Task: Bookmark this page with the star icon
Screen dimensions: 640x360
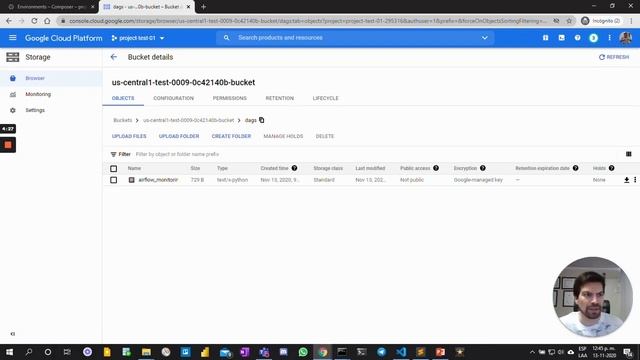Action: pos(569,20)
